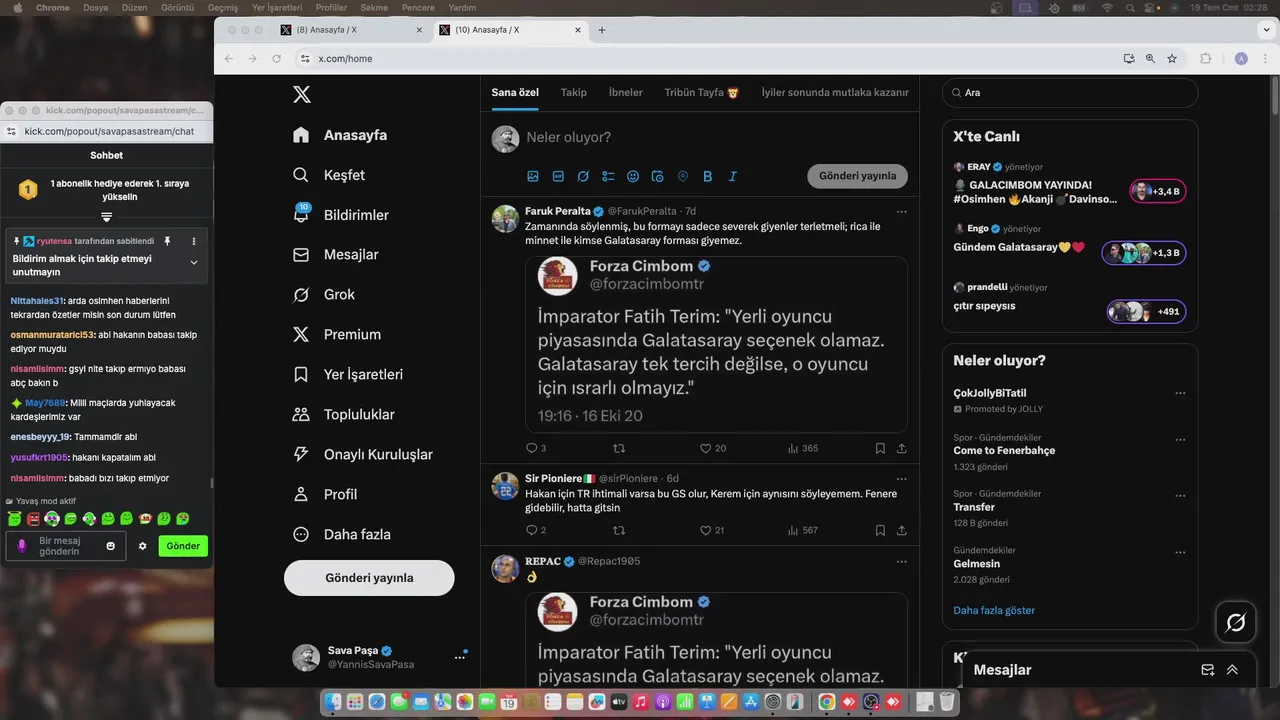Screen dimensions: 1280x720
Task: Open Faruk Peralta profile link
Action: point(558,211)
